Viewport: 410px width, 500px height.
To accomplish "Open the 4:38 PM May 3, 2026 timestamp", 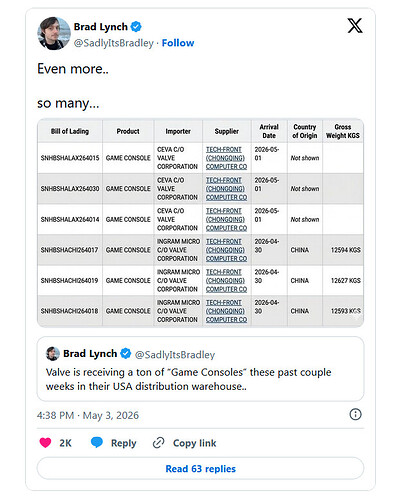I will (88, 415).
